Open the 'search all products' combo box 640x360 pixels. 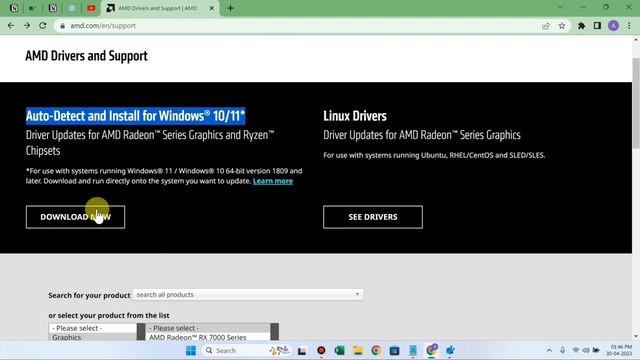[x=248, y=294]
